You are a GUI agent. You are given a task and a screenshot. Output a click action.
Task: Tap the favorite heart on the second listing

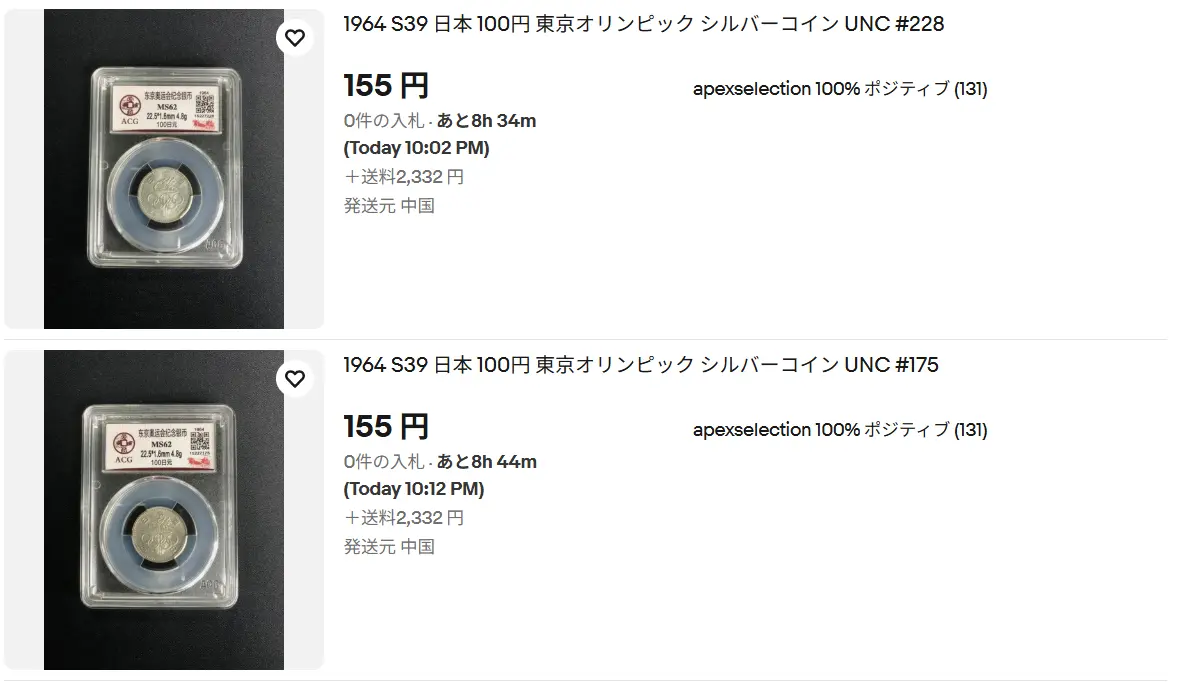(x=295, y=379)
